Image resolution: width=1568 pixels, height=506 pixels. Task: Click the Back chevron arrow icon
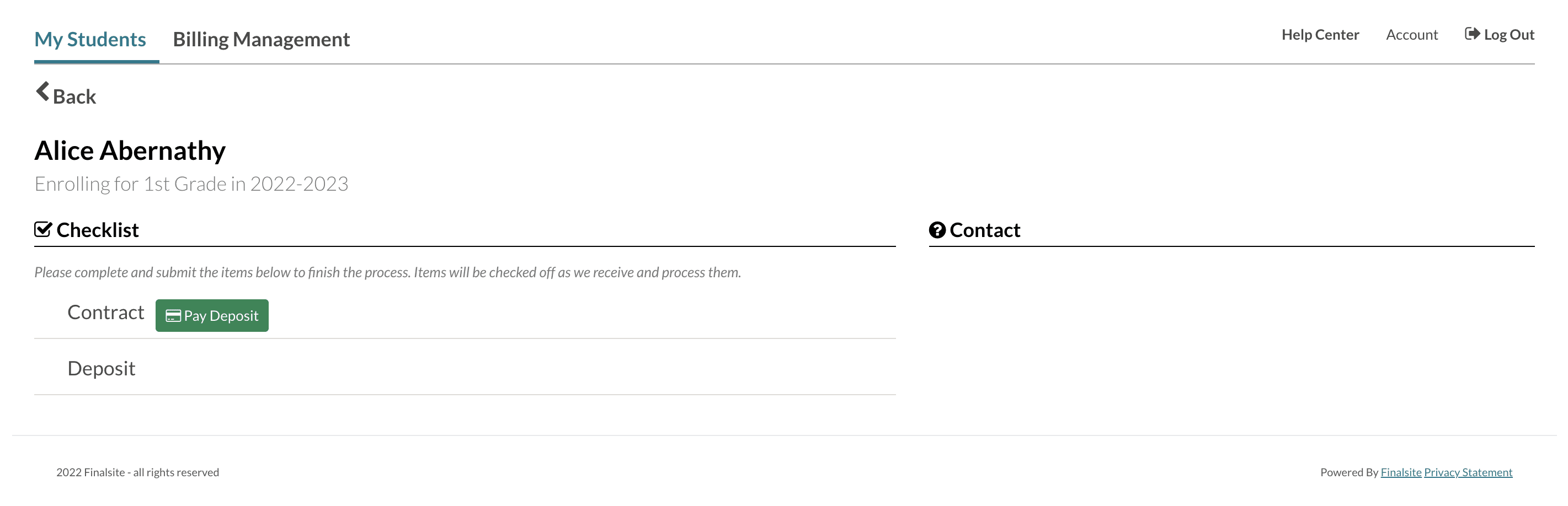point(42,93)
